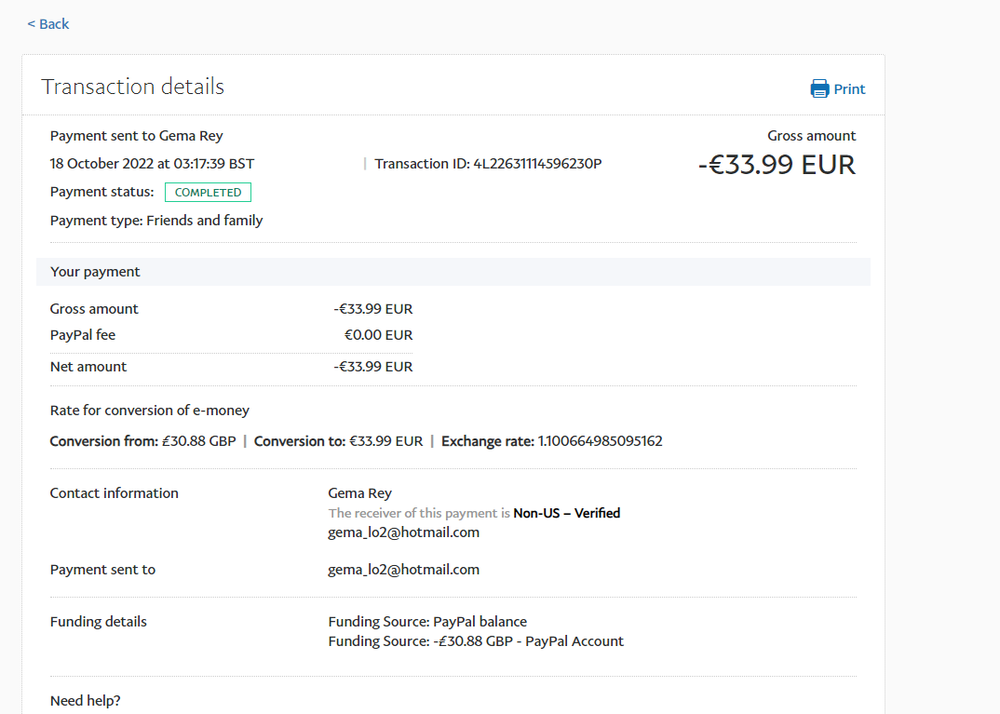
Task: Click the PayPal fee value €0.00 EUR
Action: click(x=378, y=335)
